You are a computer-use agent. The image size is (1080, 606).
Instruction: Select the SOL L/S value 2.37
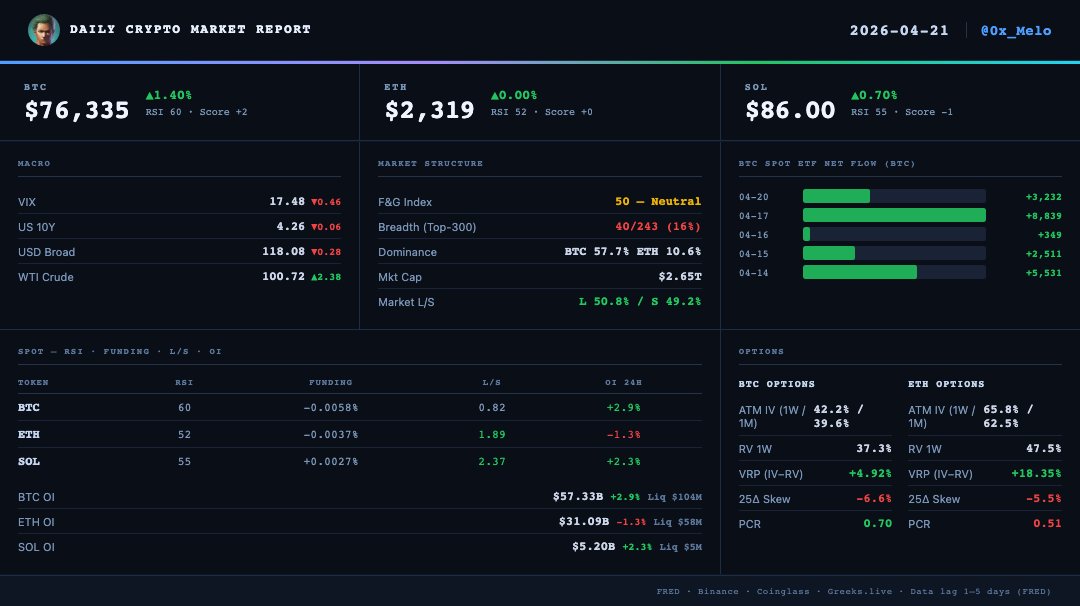tap(492, 461)
